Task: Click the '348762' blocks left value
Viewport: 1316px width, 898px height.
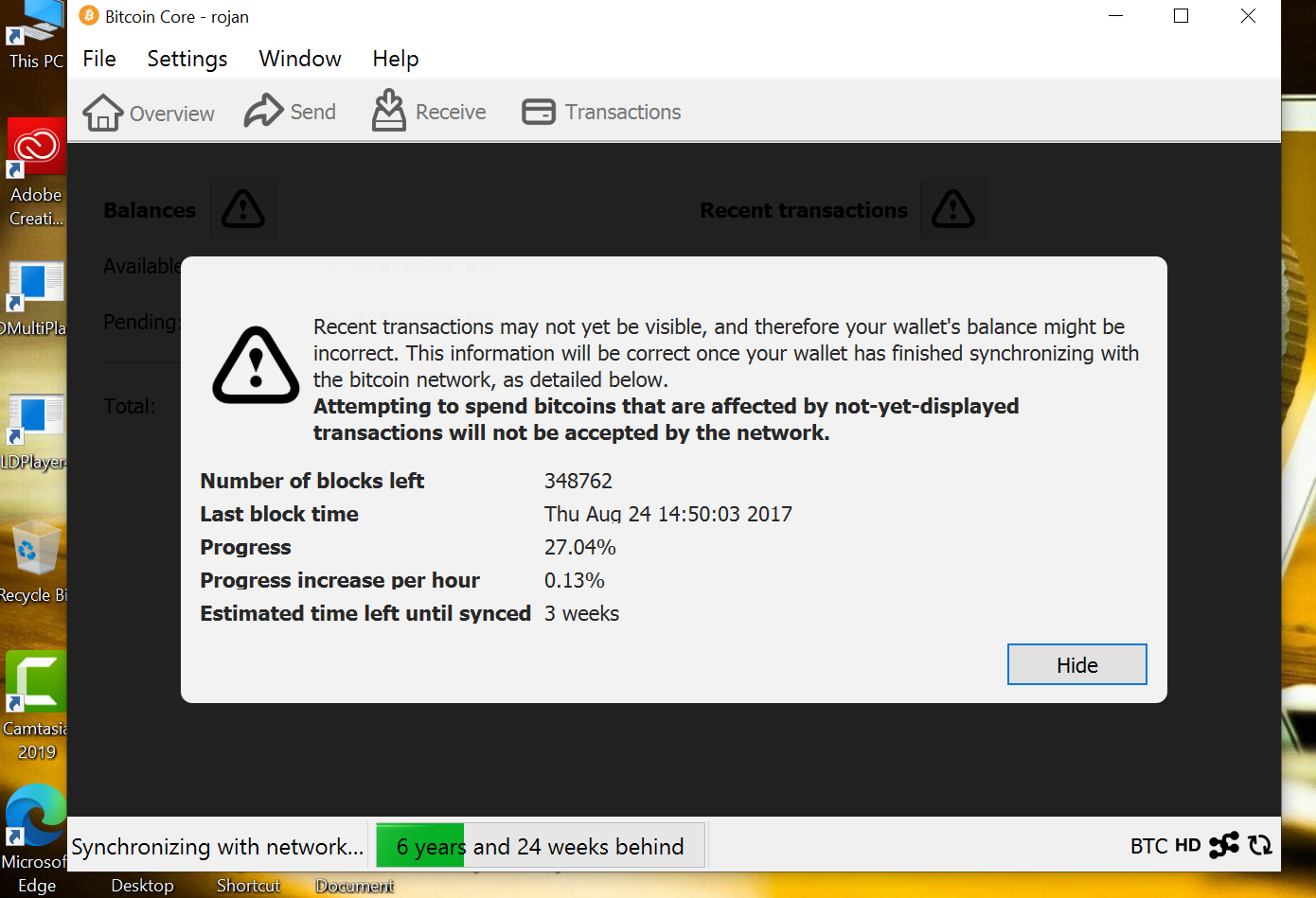Action: (578, 481)
